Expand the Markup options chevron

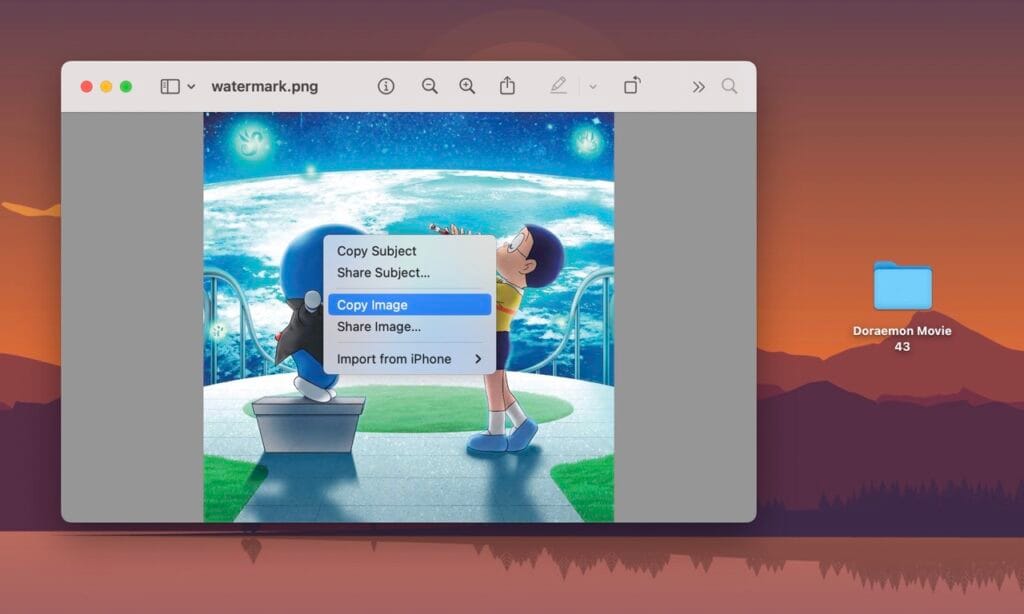(592, 86)
